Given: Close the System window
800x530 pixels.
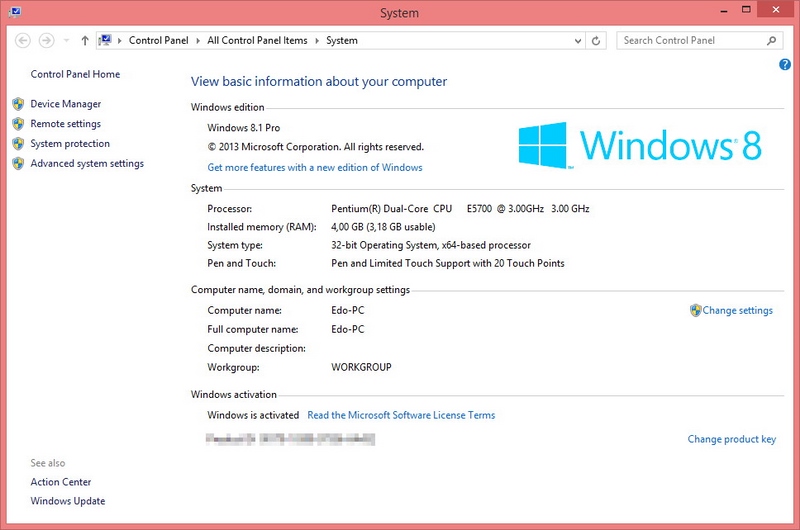Looking at the screenshot, I should pos(776,10).
